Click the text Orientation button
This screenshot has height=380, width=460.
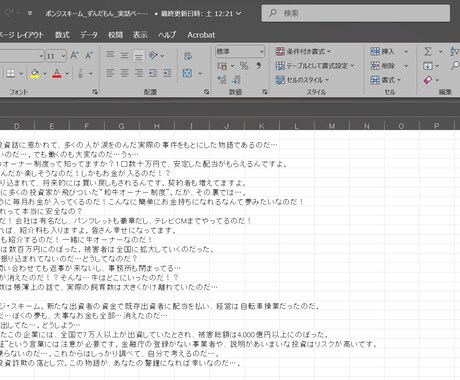tap(153, 55)
